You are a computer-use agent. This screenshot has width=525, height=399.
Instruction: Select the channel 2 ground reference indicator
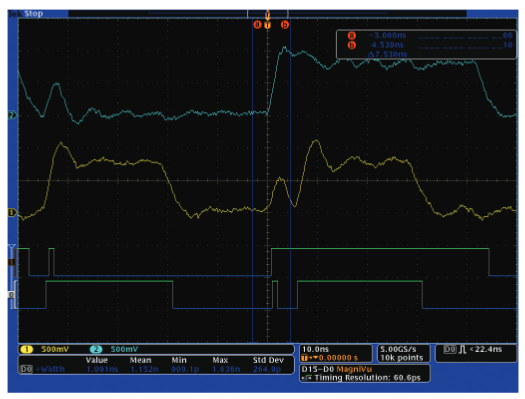[x=12, y=115]
